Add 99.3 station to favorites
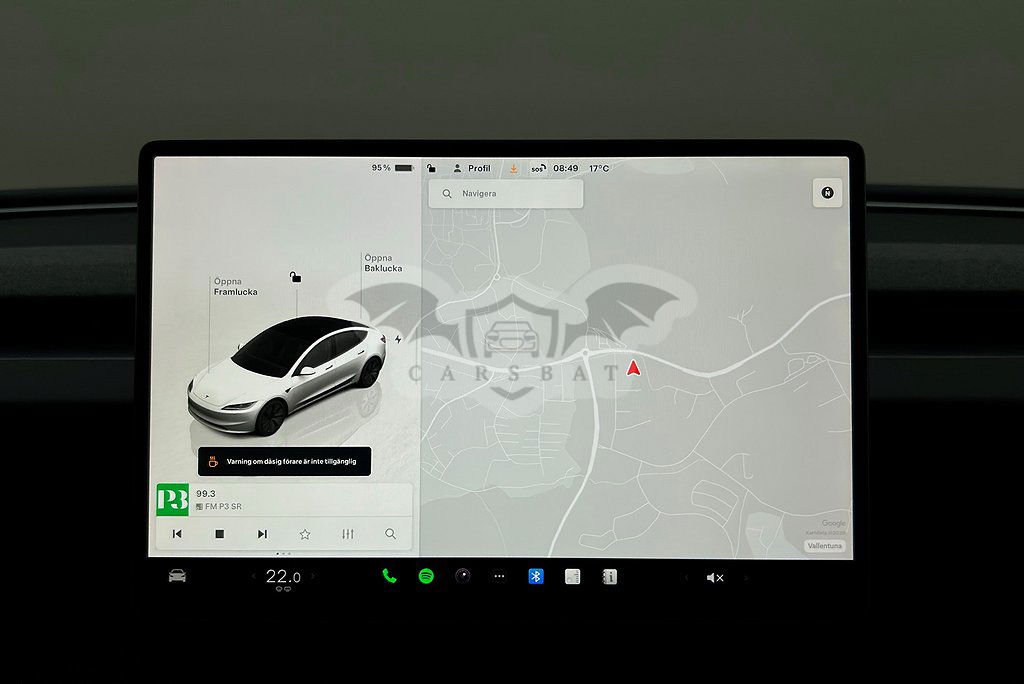The width and height of the screenshot is (1024, 684). (305, 534)
